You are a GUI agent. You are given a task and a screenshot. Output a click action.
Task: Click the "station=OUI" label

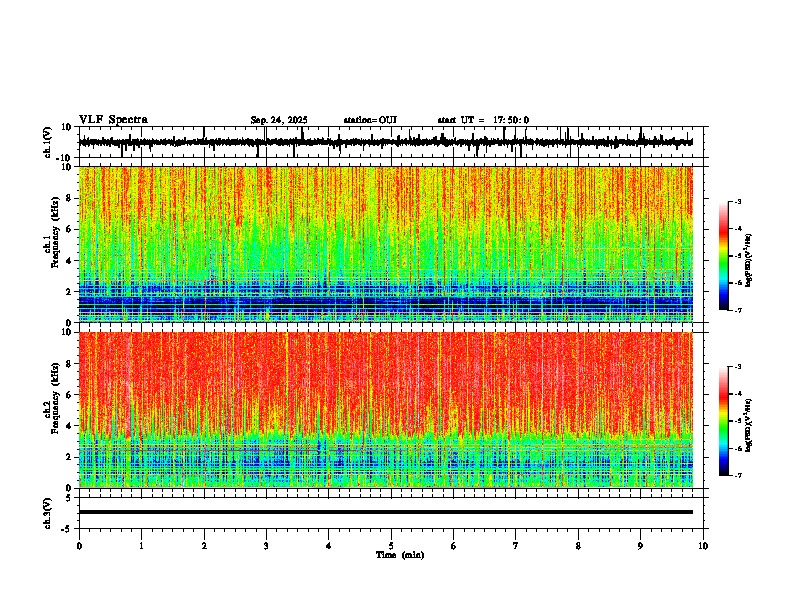pyautogui.click(x=370, y=120)
